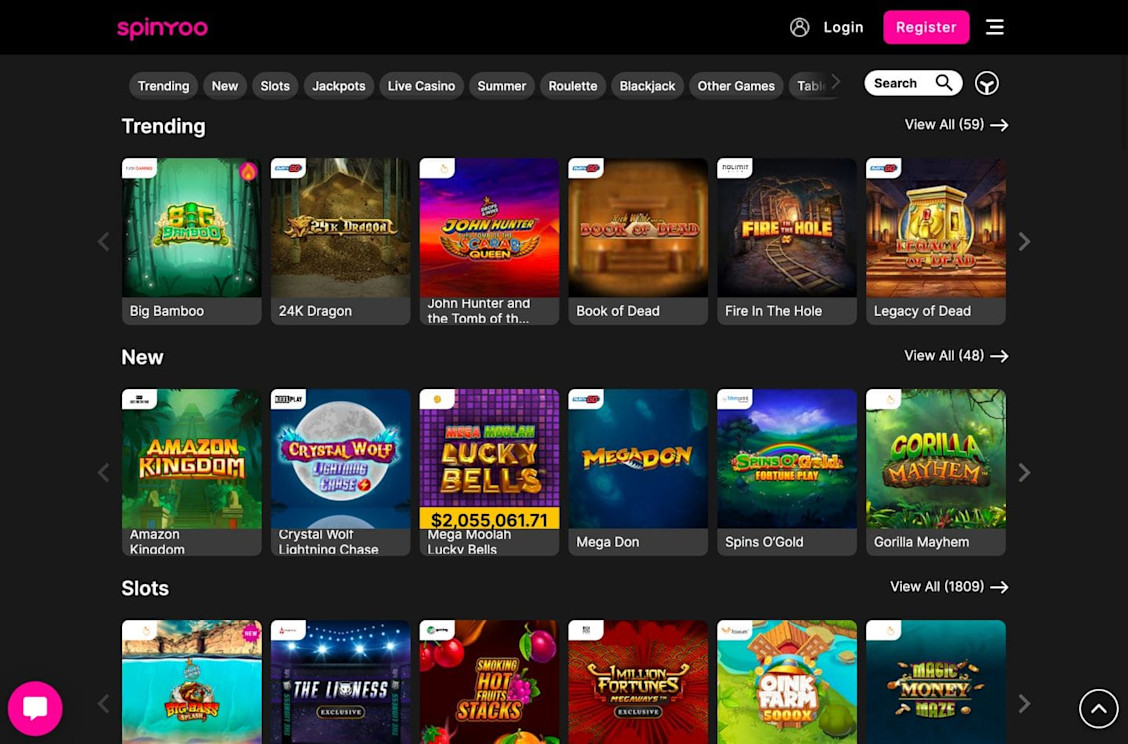Click the "24K Dragon" title label
Viewport: 1128px width, 744px height.
tap(315, 311)
